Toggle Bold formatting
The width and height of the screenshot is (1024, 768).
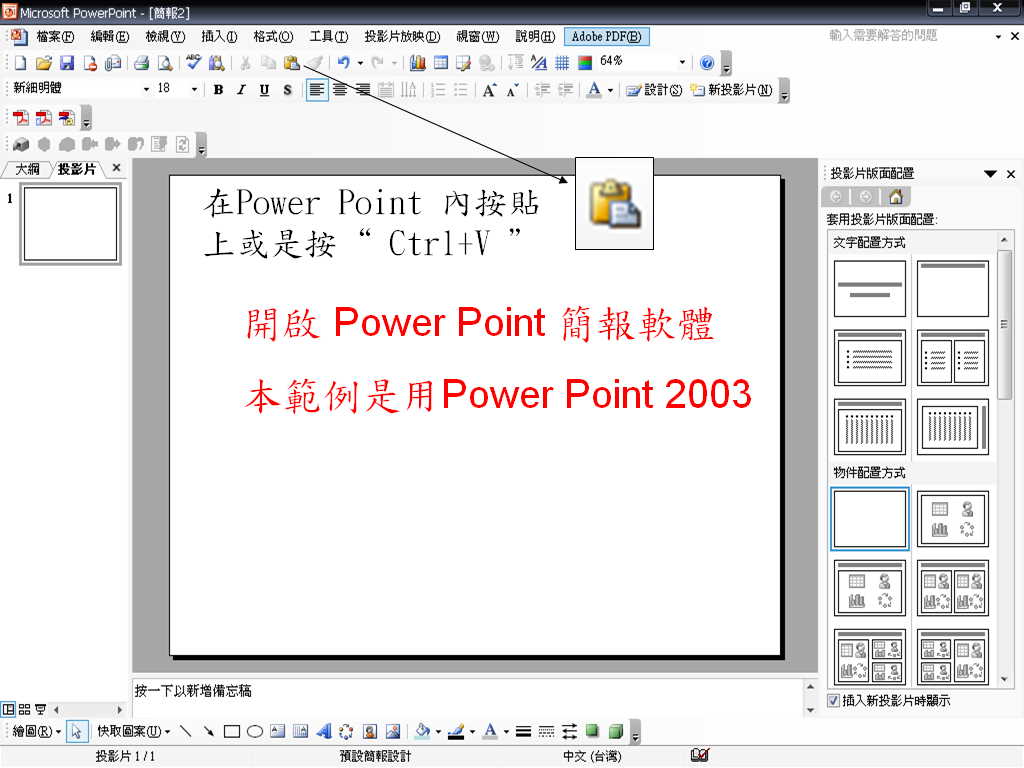click(x=218, y=90)
